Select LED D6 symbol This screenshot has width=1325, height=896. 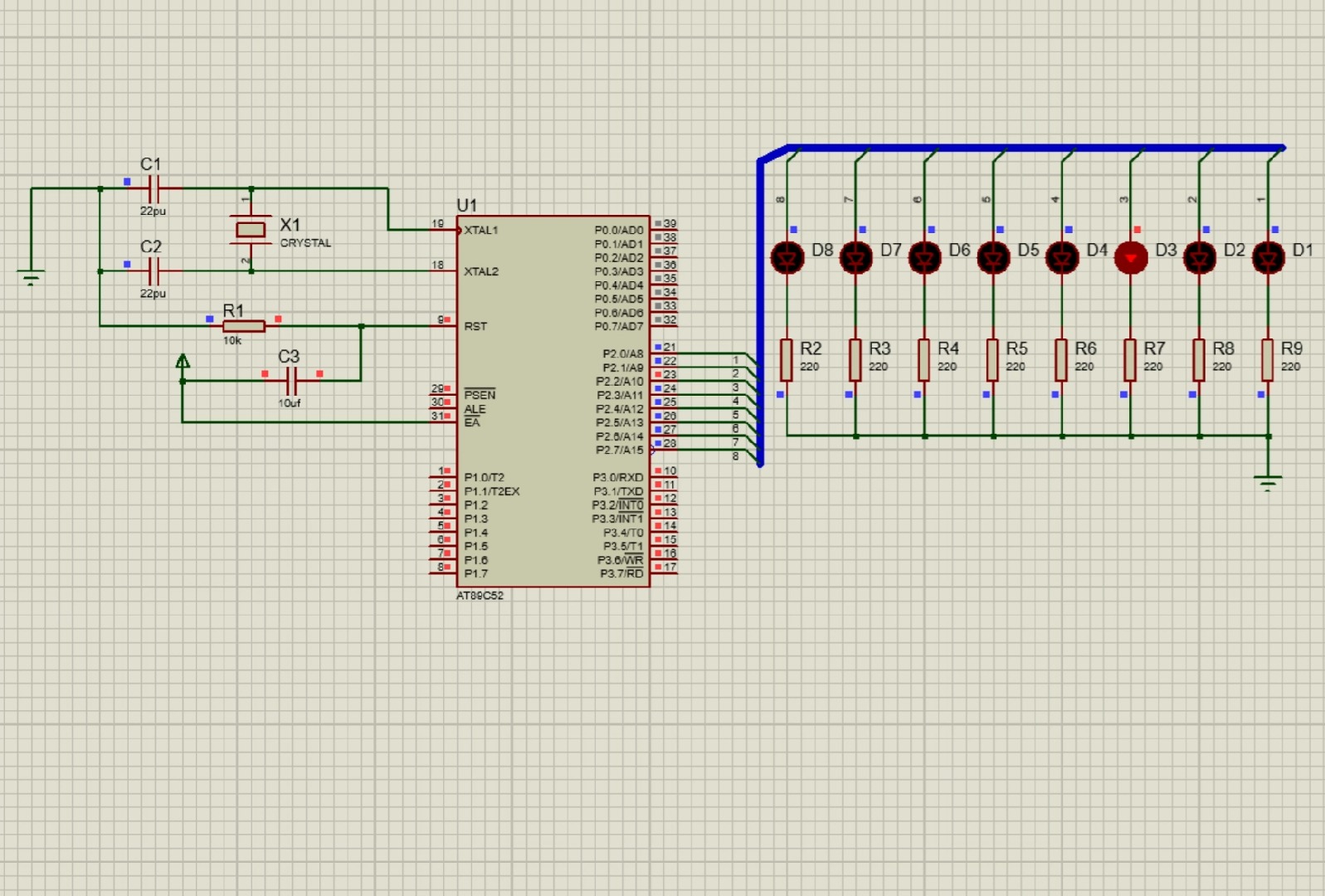point(925,258)
